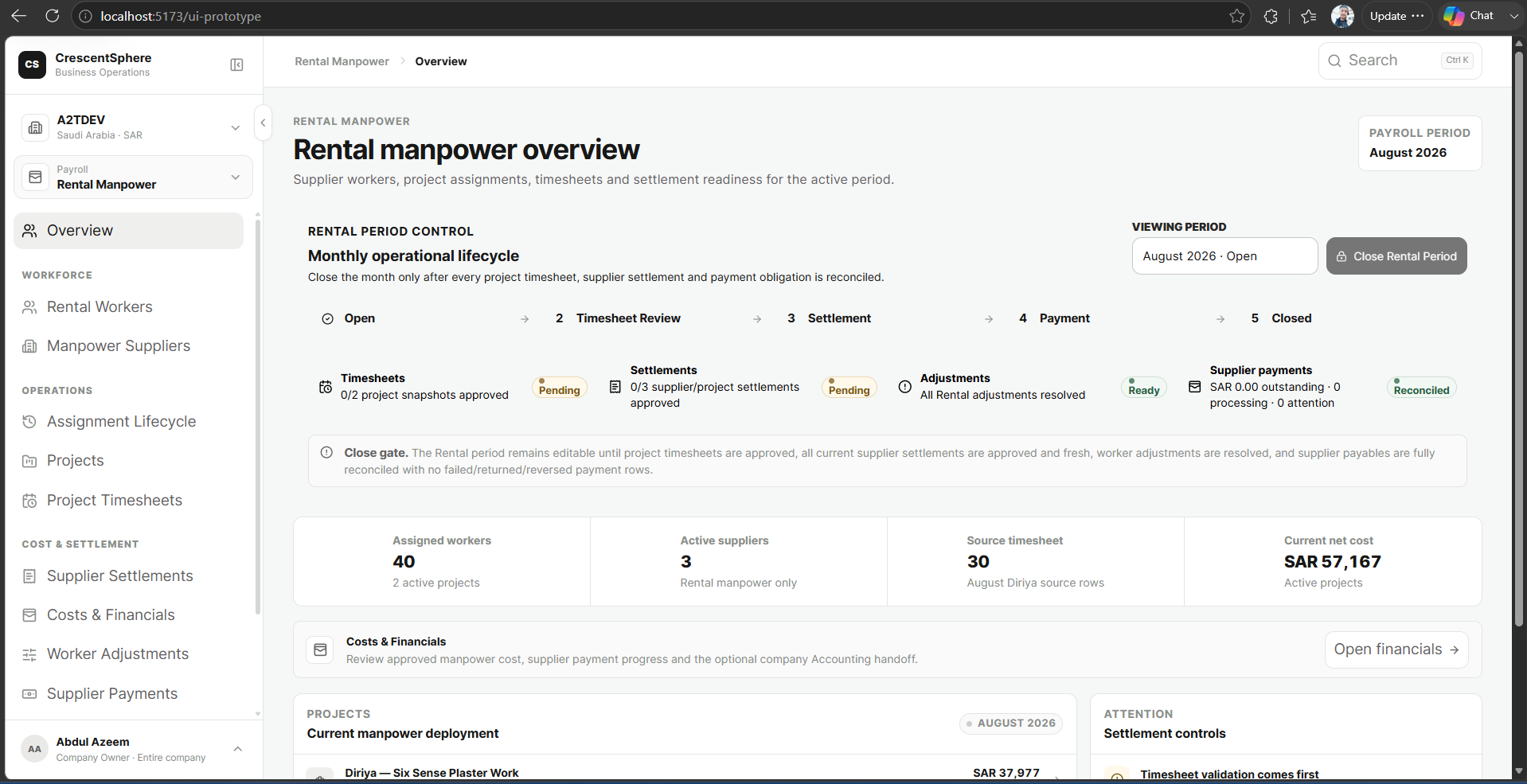Expand the Abdul Azeem user menu
Viewport: 1527px width, 784px height.
[133, 749]
